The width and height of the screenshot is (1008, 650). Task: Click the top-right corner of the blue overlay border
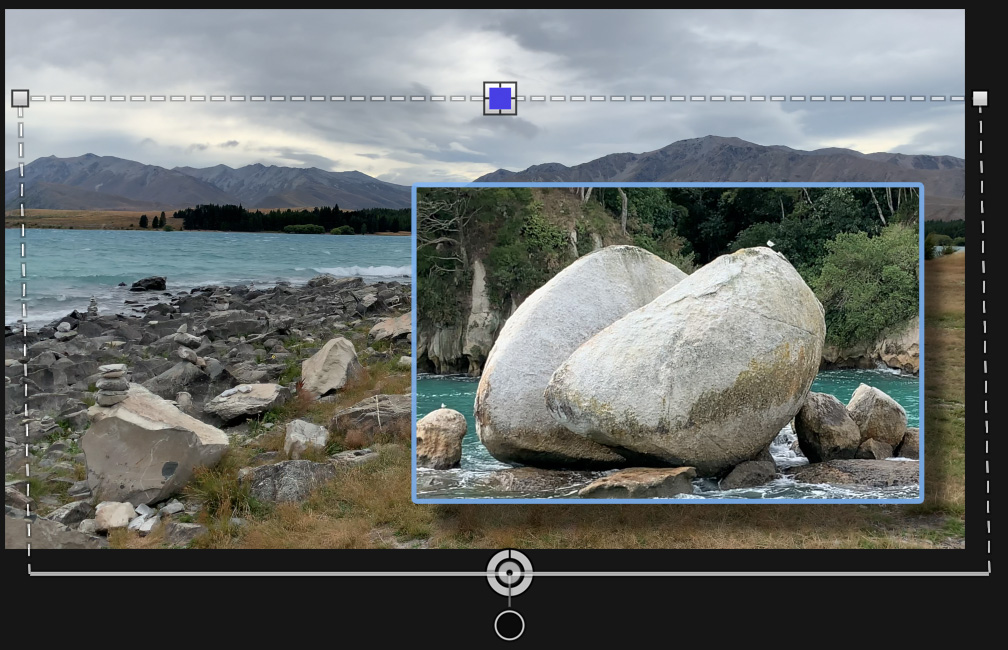[921, 186]
